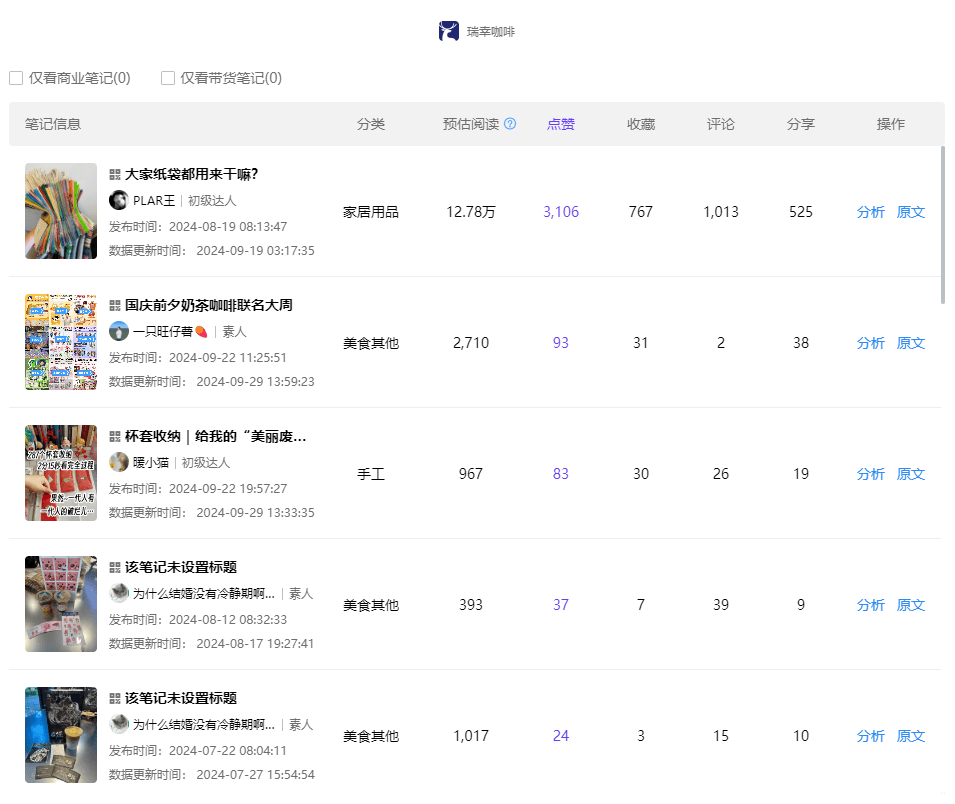Click the avatar of 暖小猫

pos(119,462)
